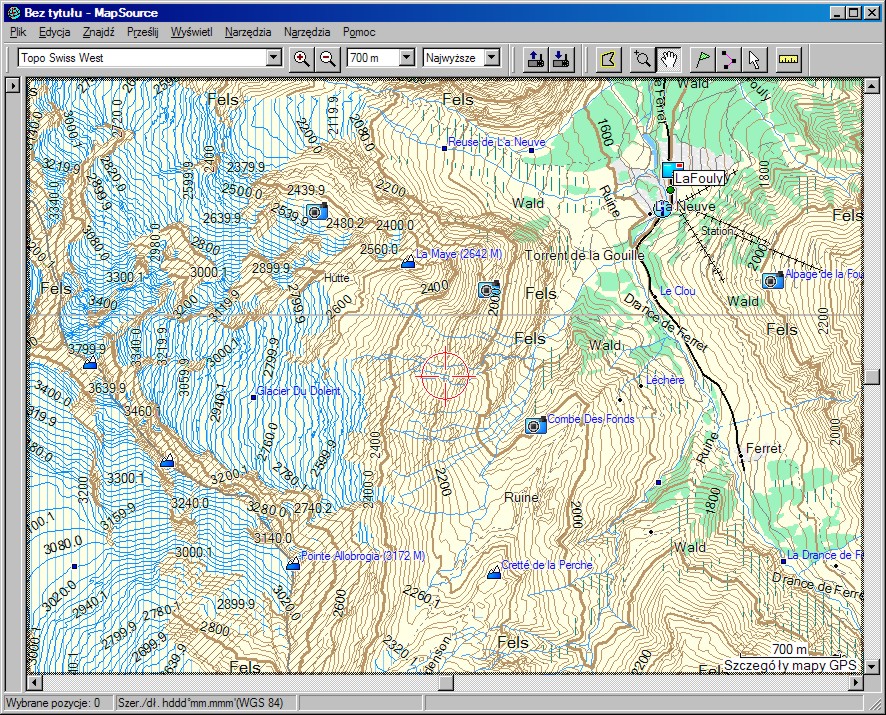Expand the left side panel arrow
This screenshot has width=886, height=715.
click(13, 87)
